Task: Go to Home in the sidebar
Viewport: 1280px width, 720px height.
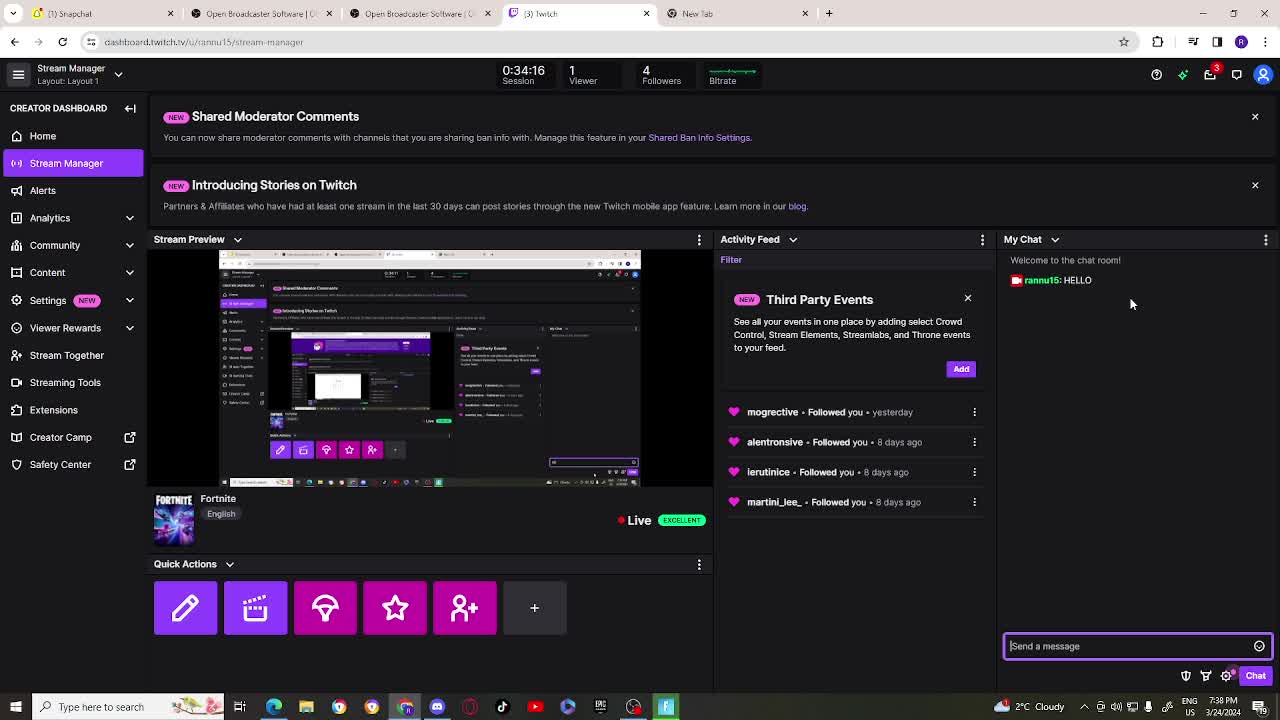Action: (73, 136)
